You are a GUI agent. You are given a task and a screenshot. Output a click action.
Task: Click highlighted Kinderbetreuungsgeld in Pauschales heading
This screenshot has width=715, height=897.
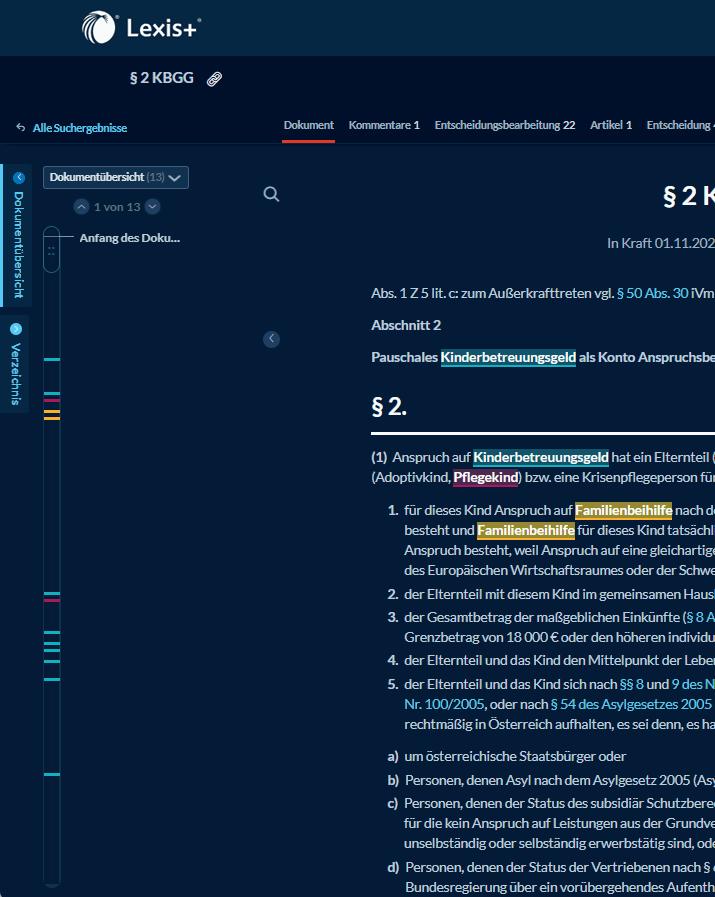coord(508,358)
